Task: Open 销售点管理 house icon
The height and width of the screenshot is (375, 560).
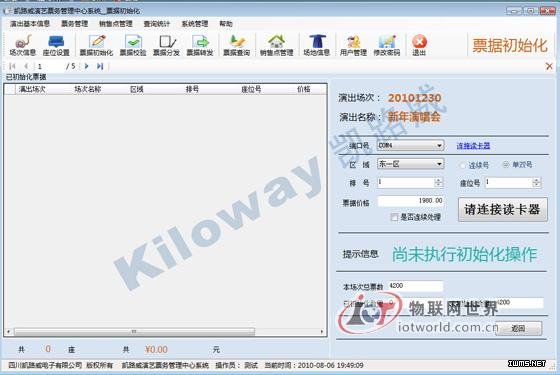Action: click(x=276, y=45)
